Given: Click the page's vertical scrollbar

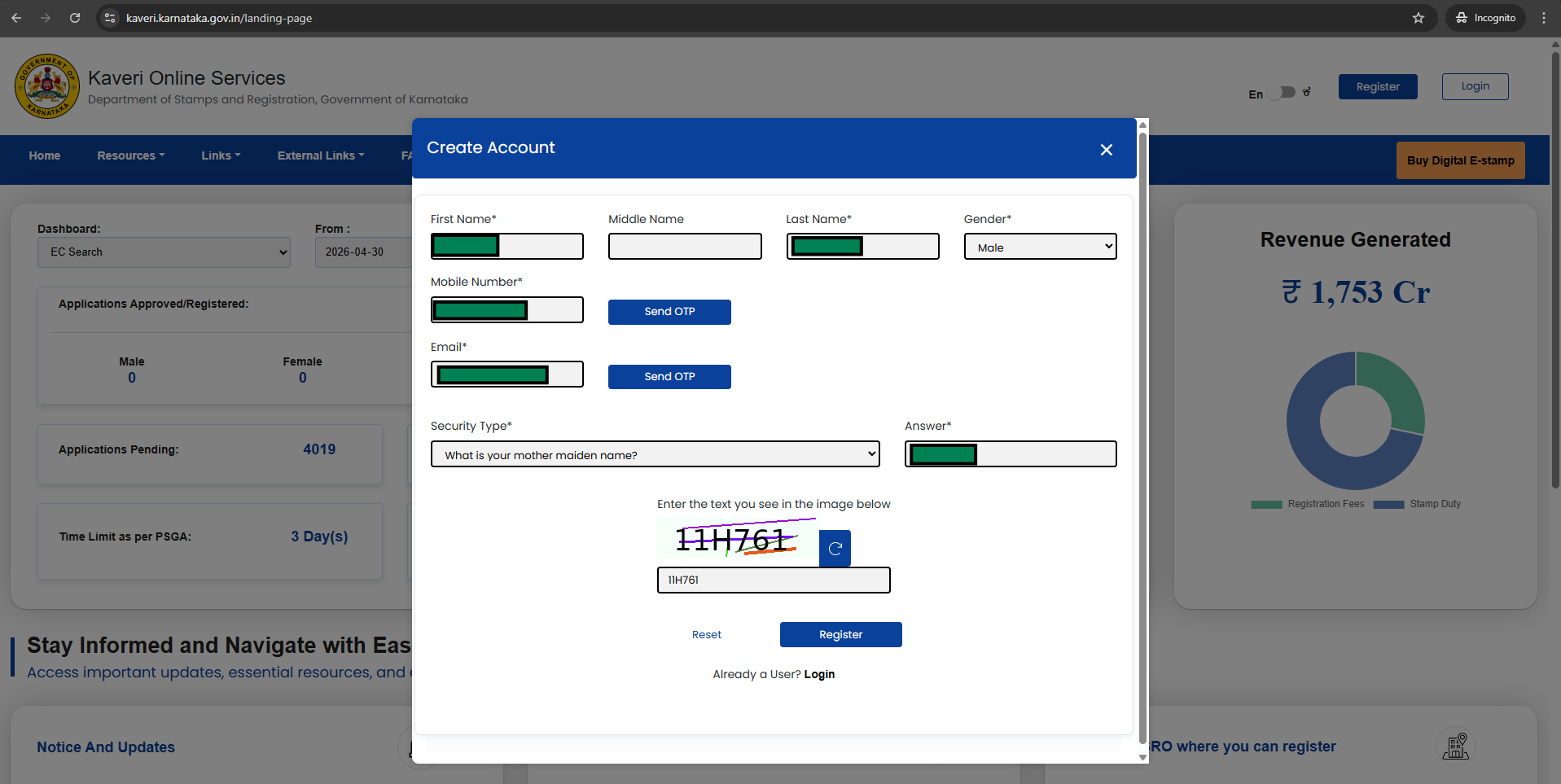Looking at the screenshot, I should tap(1555, 269).
